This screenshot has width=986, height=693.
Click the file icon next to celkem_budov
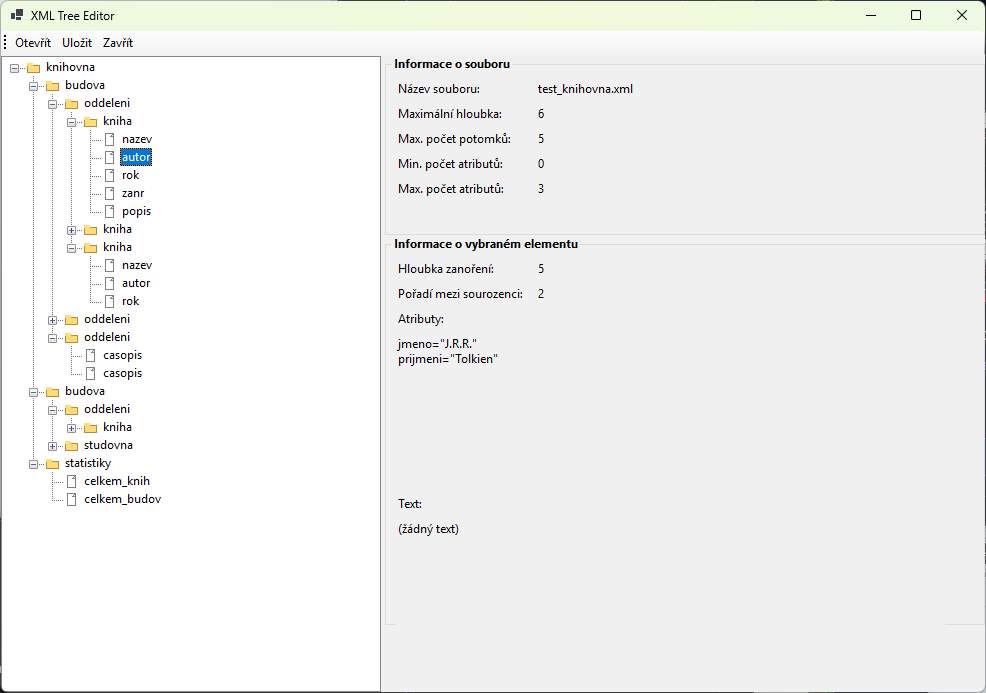72,499
